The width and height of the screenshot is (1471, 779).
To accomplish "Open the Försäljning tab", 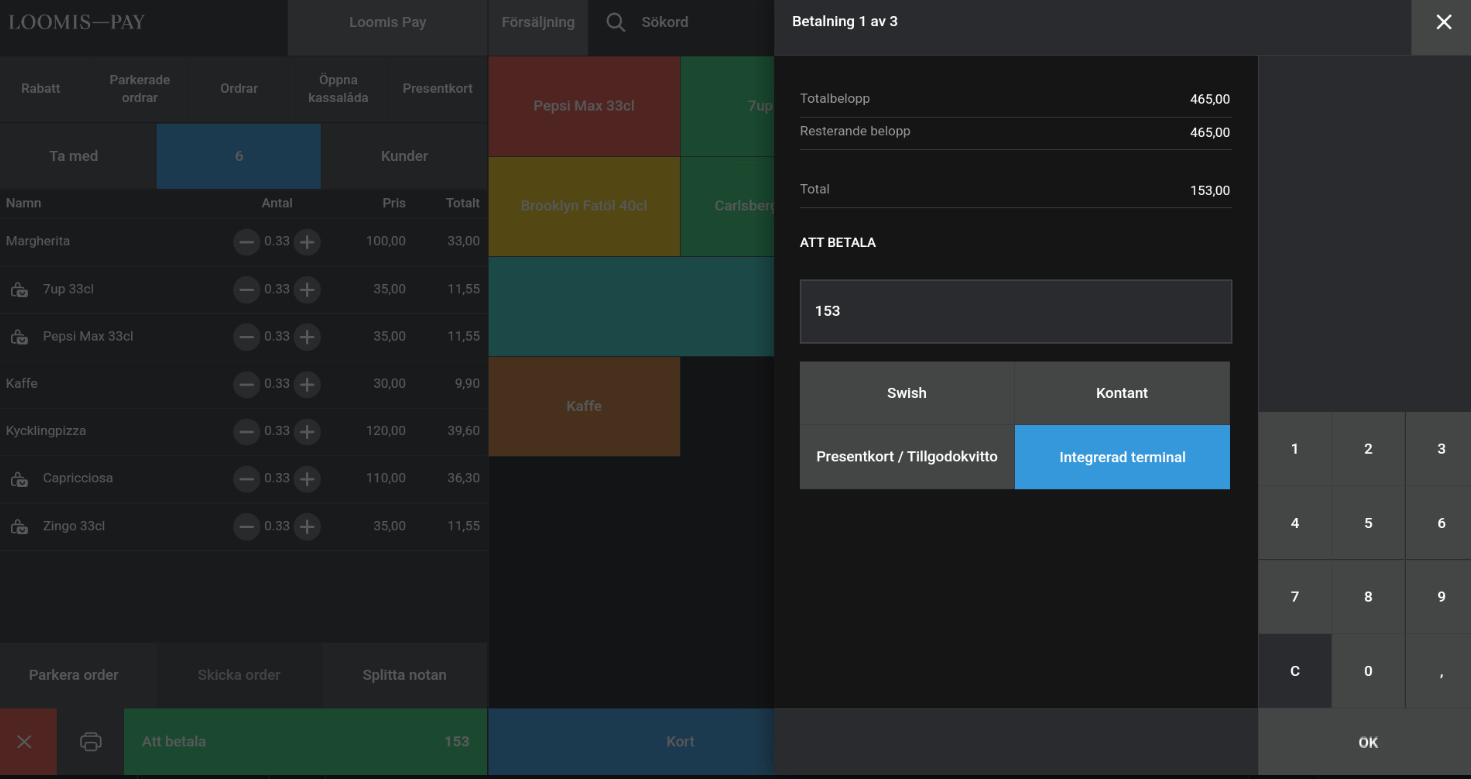I will (538, 22).
